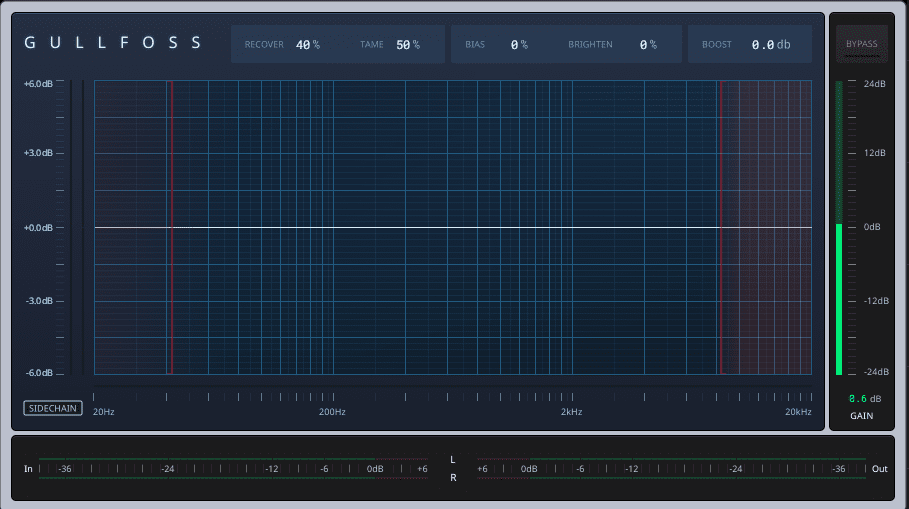Screen dimensions: 909x509
Task: Click the Brighten value 0 %
Action: [648, 45]
